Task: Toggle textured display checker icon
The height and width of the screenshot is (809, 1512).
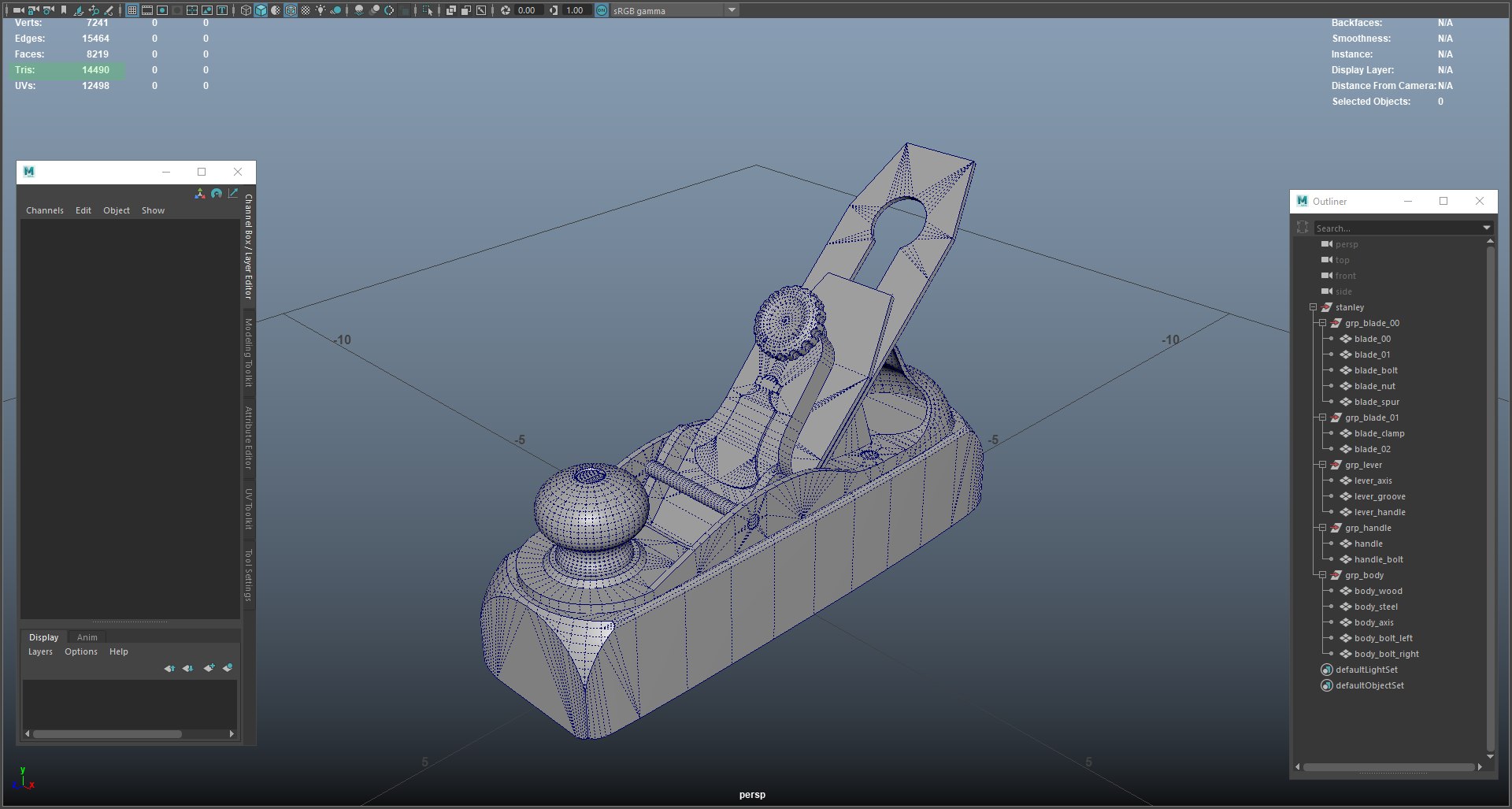Action: 306,10
